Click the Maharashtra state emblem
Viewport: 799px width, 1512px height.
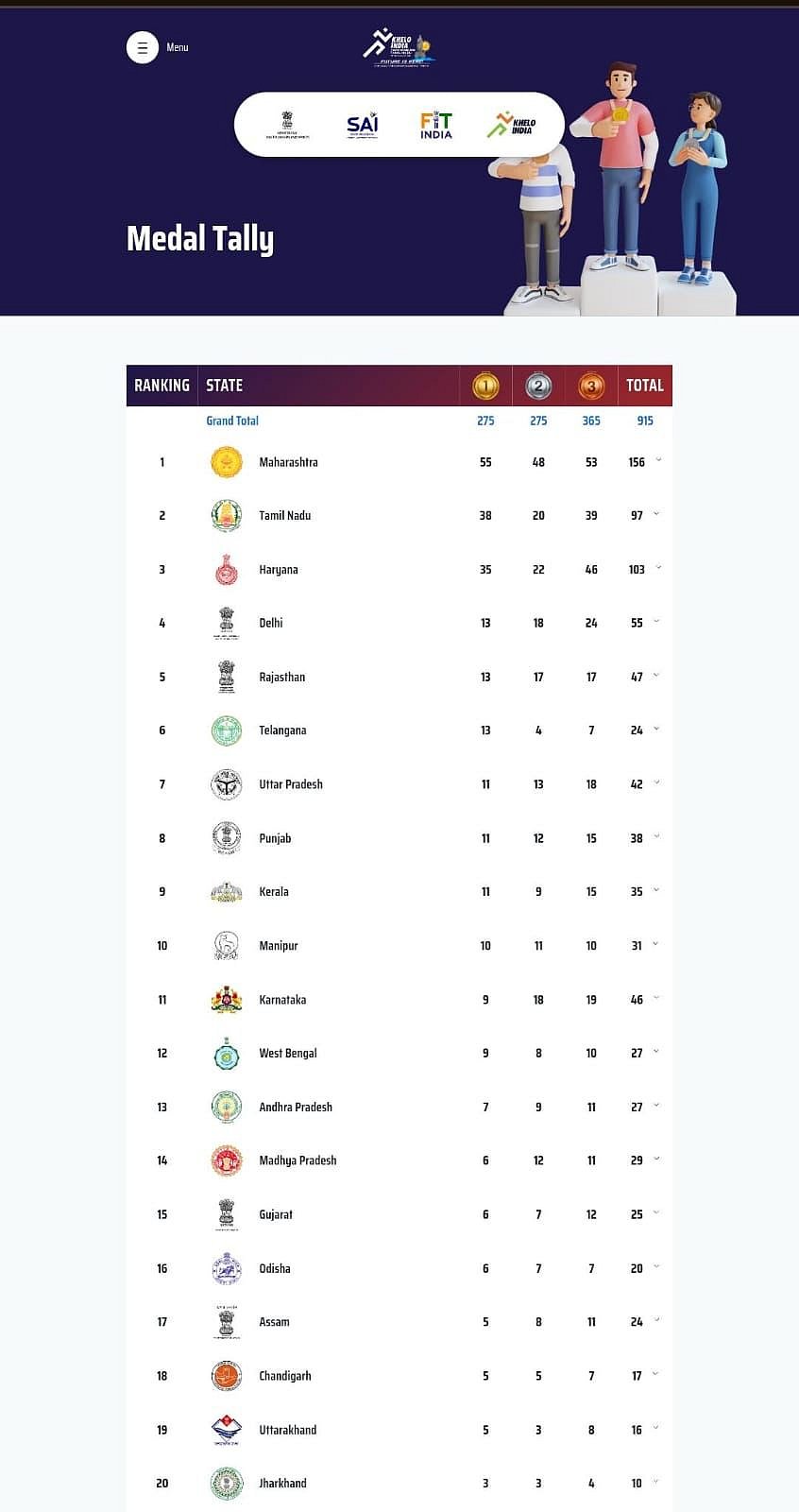point(227,462)
